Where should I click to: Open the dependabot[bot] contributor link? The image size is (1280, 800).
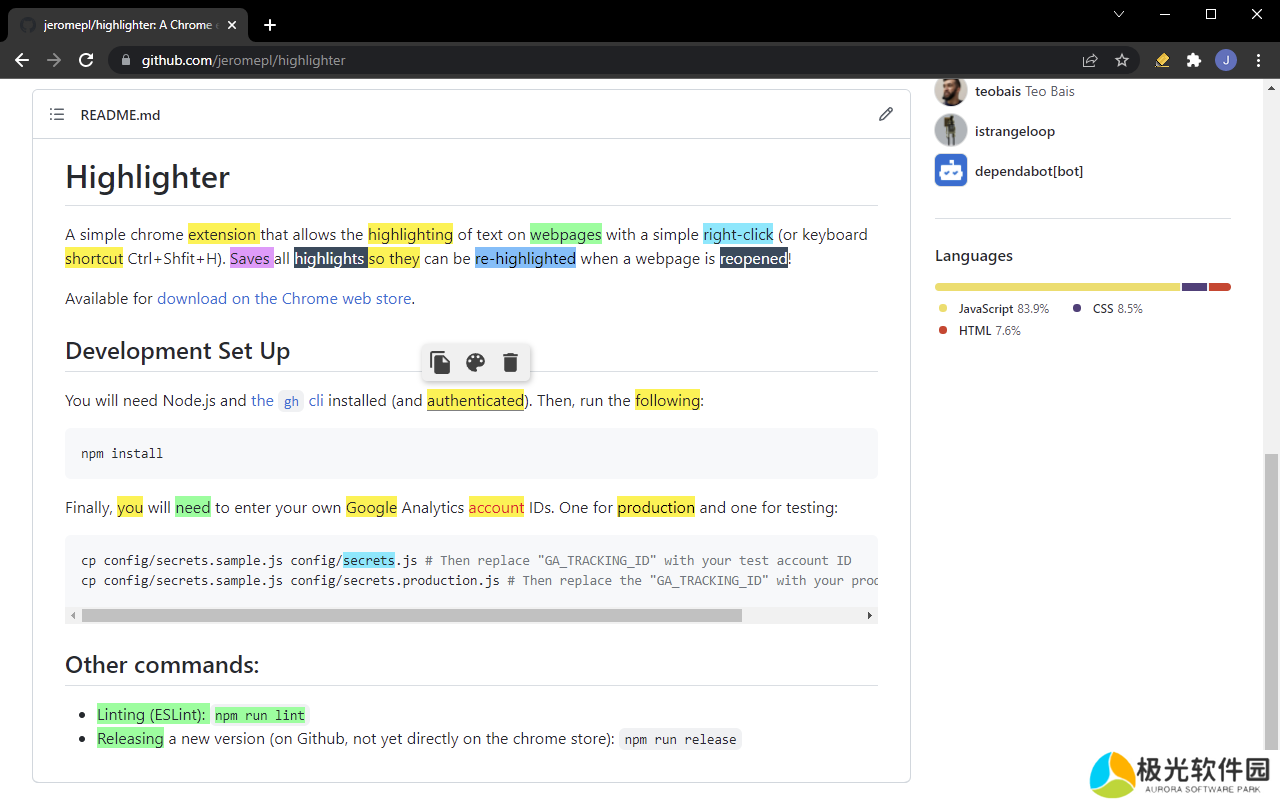click(x=1028, y=171)
